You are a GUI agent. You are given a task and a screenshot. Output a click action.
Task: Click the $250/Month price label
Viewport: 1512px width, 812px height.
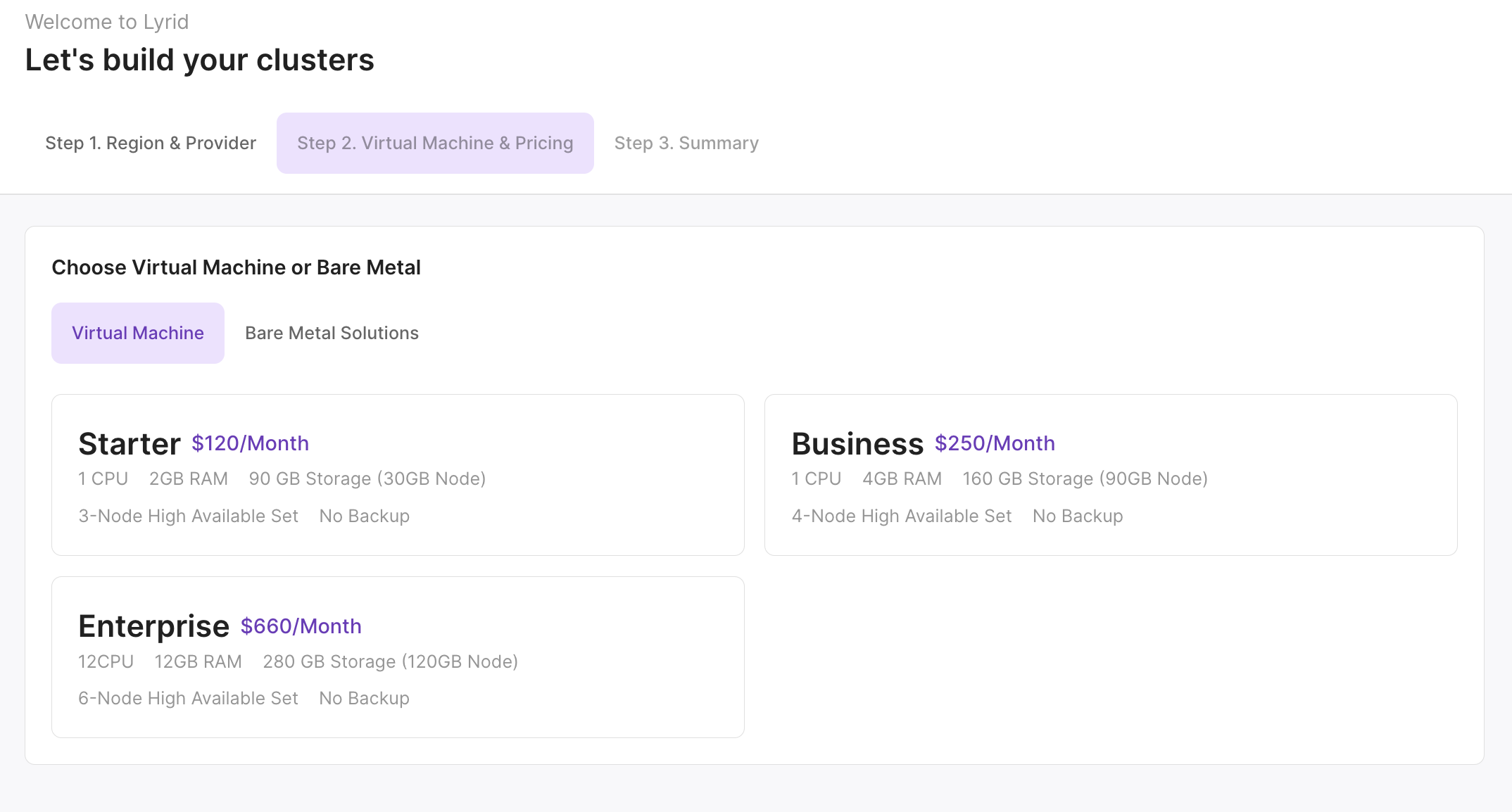pos(995,443)
